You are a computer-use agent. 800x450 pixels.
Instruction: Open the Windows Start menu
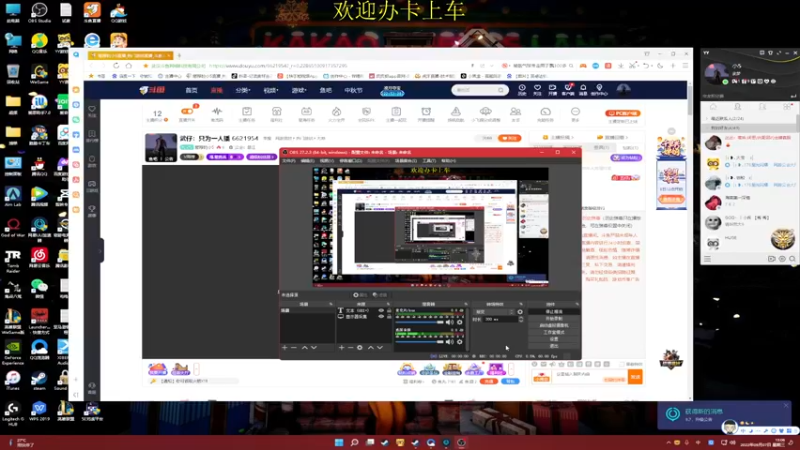coord(339,442)
